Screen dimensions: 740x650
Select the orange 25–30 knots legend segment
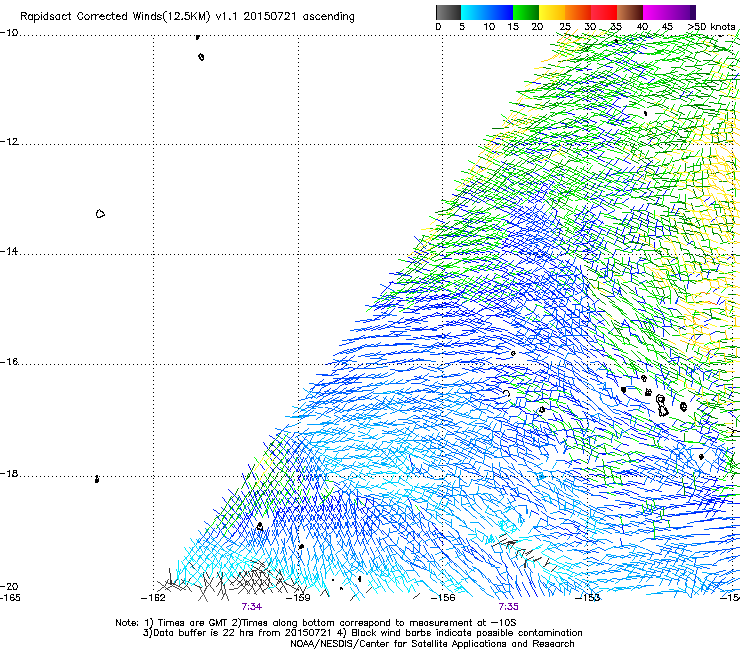tap(578, 12)
